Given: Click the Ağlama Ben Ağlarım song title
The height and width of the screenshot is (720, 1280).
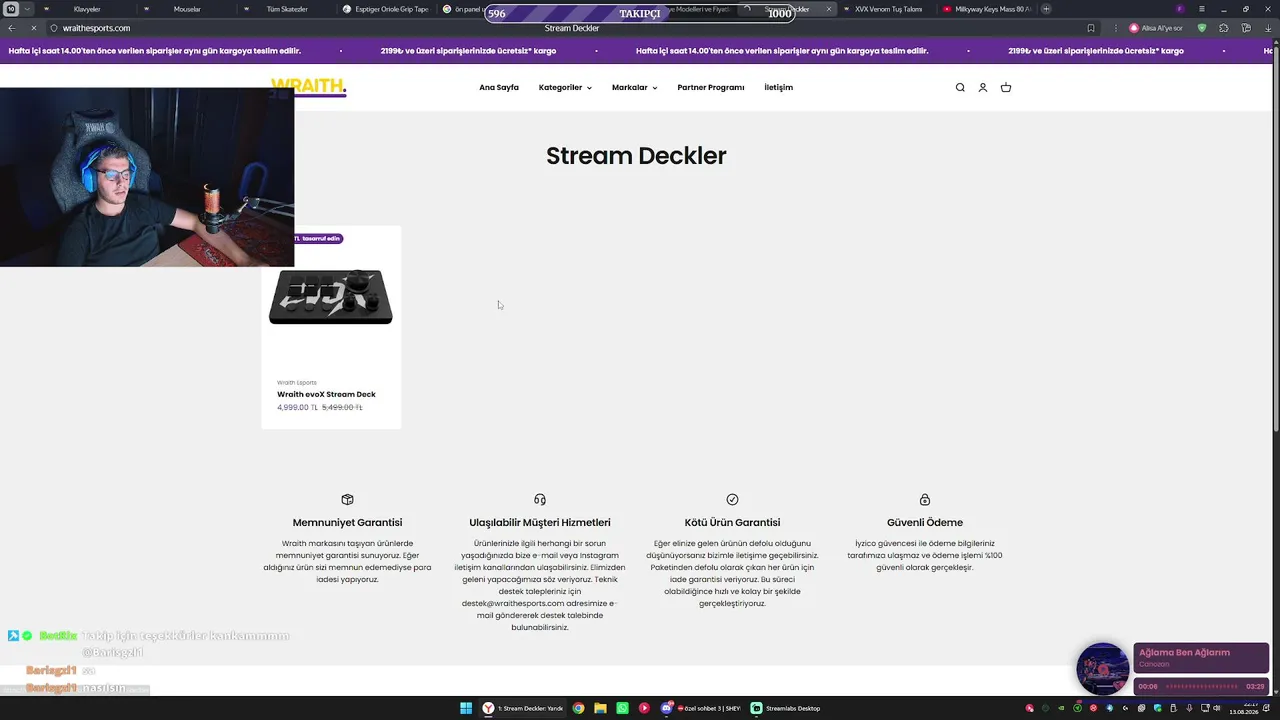Looking at the screenshot, I should coord(1184,653).
